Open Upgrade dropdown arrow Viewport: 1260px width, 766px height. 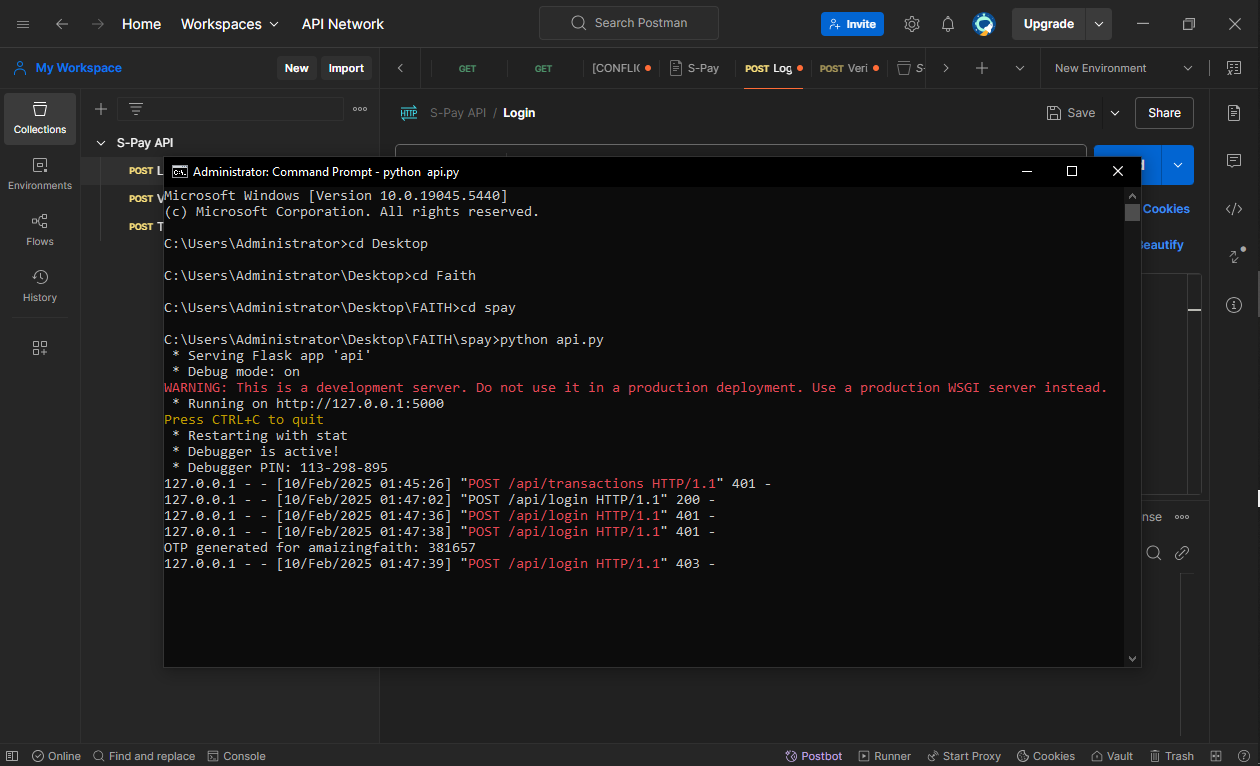pyautogui.click(x=1099, y=24)
